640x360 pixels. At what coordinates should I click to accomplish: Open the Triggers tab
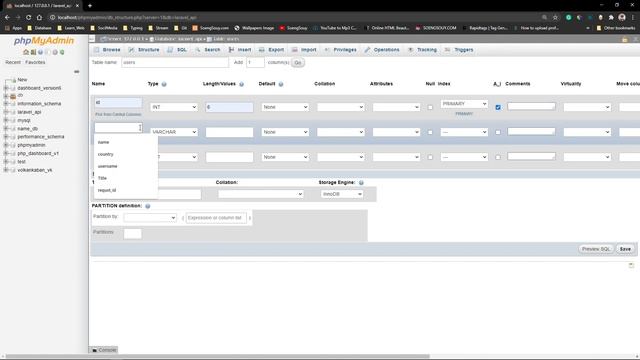coord(459,50)
